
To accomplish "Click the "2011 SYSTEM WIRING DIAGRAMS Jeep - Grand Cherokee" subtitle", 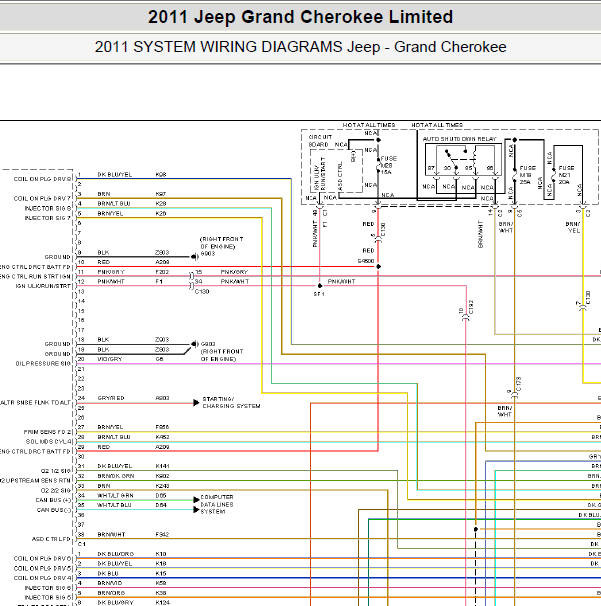I will point(300,47).
